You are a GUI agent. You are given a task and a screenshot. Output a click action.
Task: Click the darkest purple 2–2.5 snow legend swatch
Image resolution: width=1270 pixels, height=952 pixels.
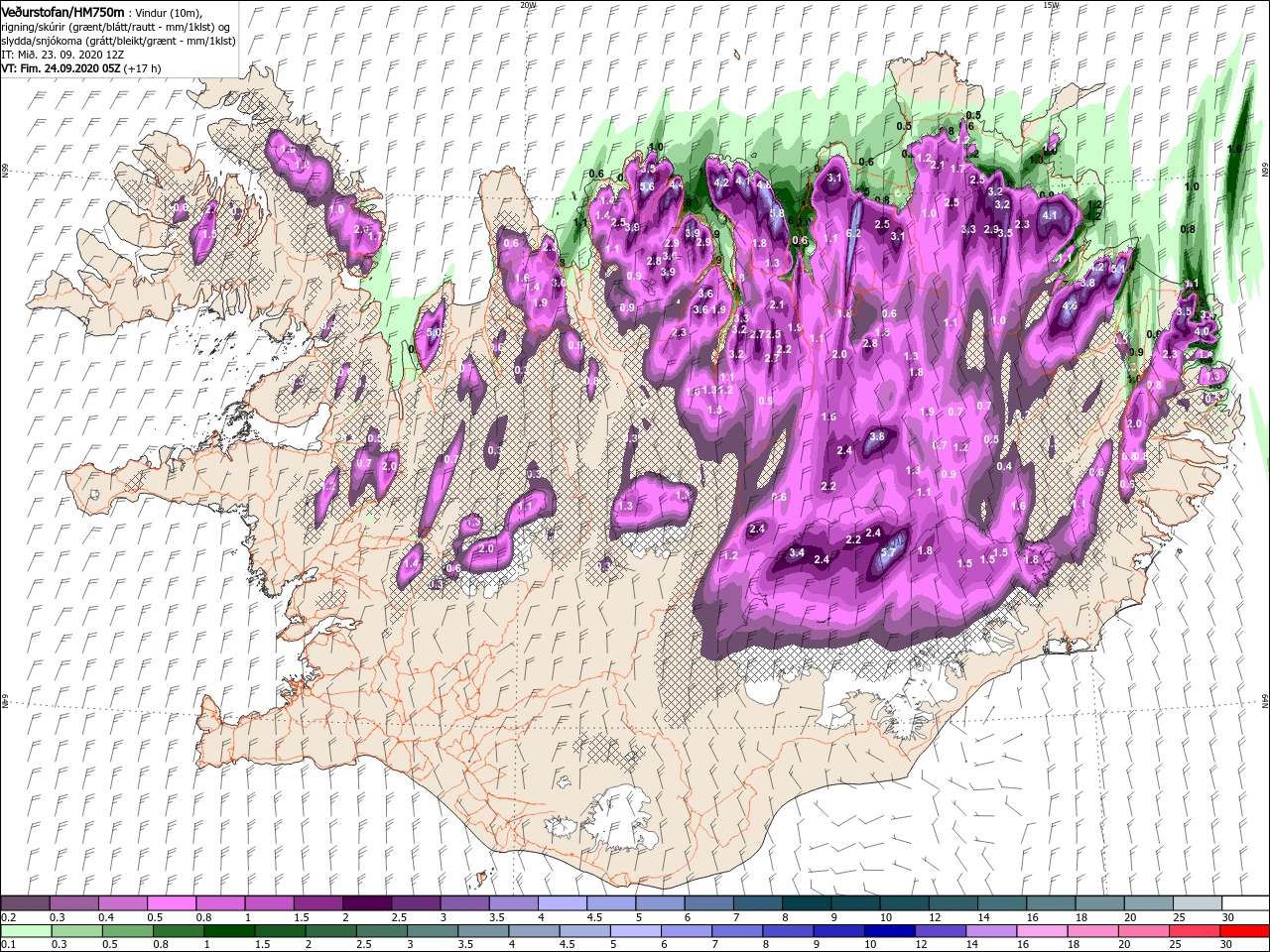[x=367, y=903]
